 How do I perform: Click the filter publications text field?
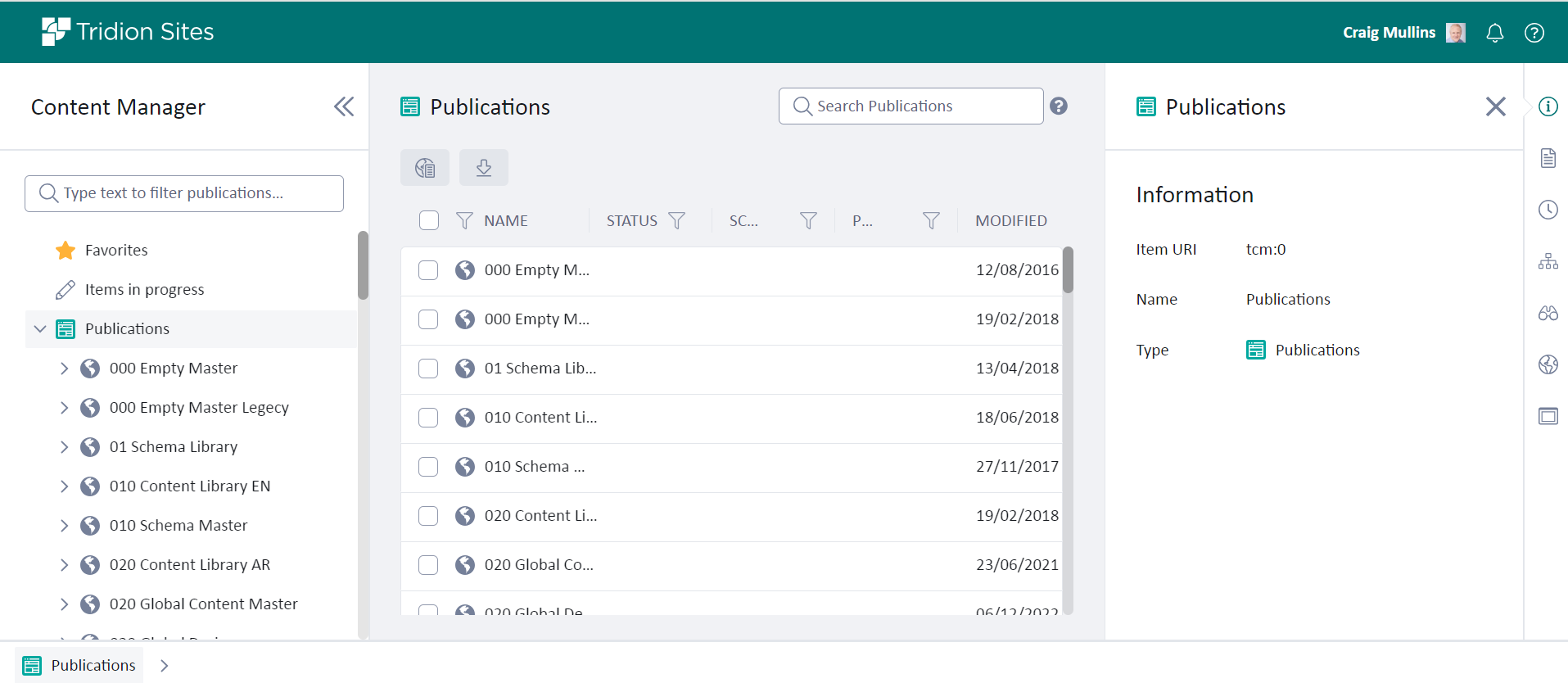pos(184,193)
